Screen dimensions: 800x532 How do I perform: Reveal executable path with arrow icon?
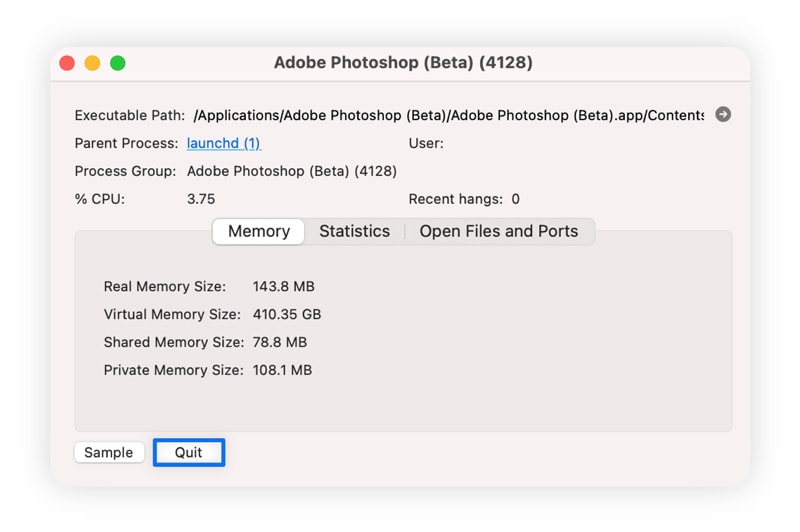coord(722,114)
